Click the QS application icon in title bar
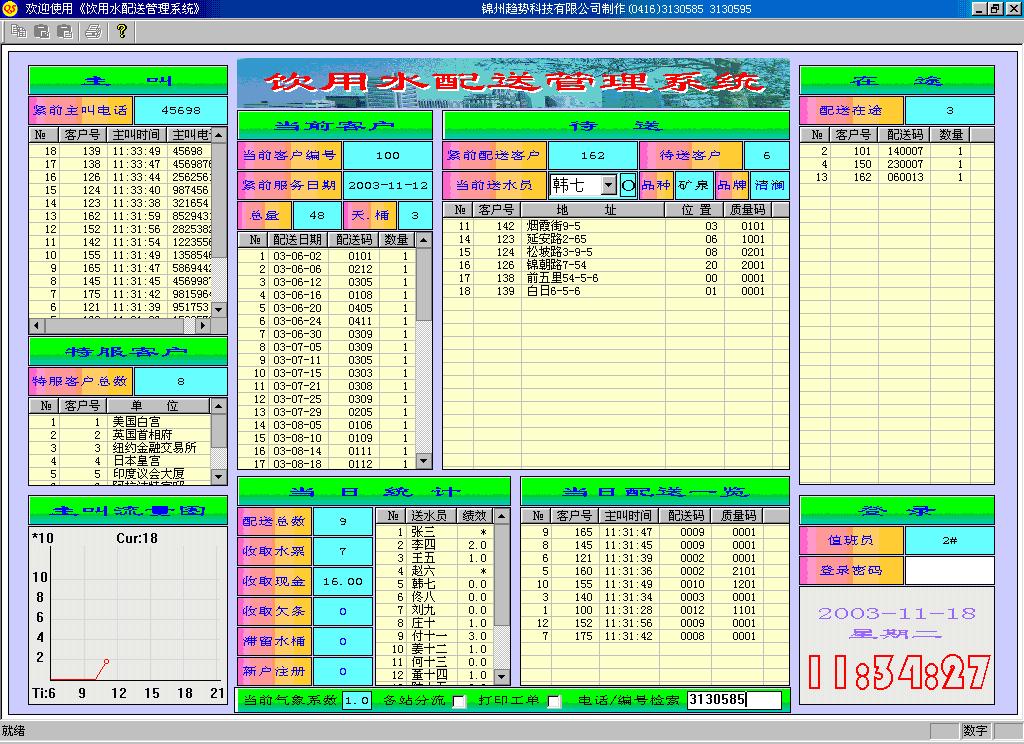This screenshot has height=744, width=1024. pyautogui.click(x=10, y=8)
